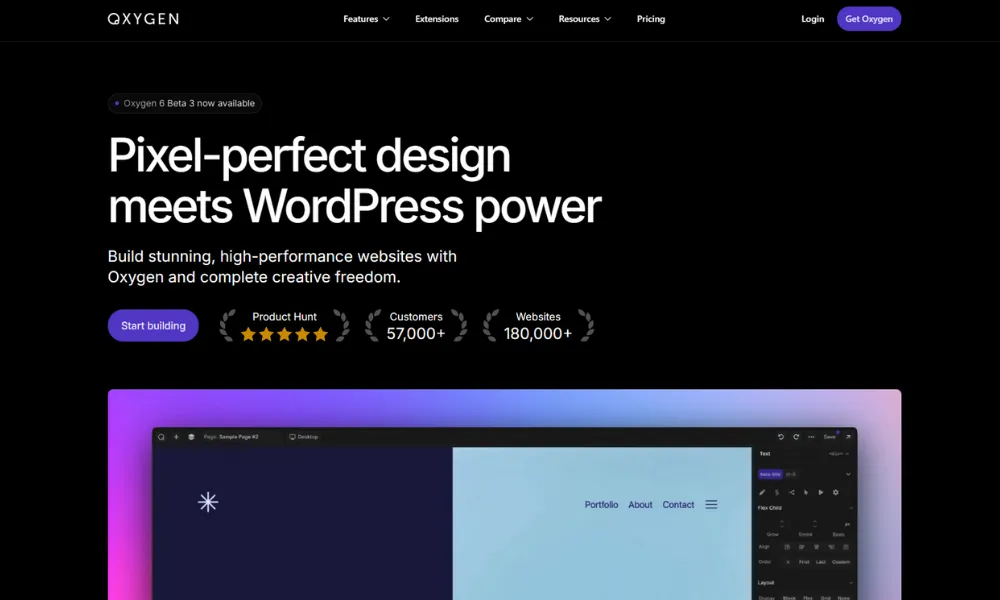This screenshot has width=1000, height=600.
Task: Expand the Features dropdown menu
Action: 366,19
